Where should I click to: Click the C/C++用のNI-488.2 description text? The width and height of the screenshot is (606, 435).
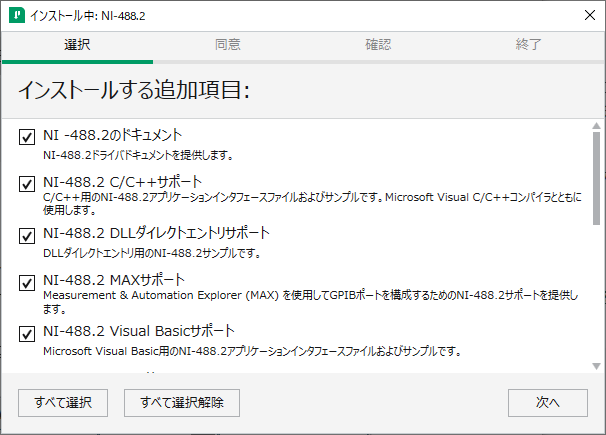312,204
